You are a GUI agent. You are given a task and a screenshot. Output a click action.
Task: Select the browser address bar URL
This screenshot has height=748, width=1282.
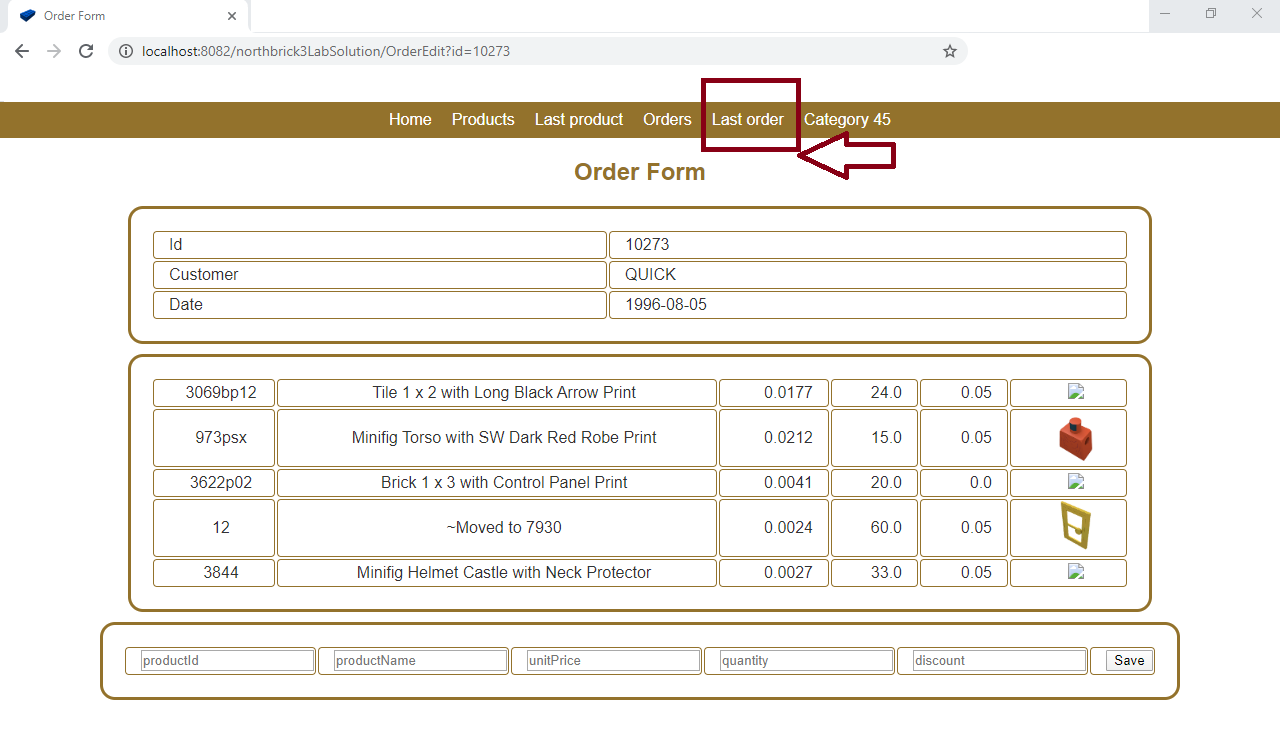point(325,51)
